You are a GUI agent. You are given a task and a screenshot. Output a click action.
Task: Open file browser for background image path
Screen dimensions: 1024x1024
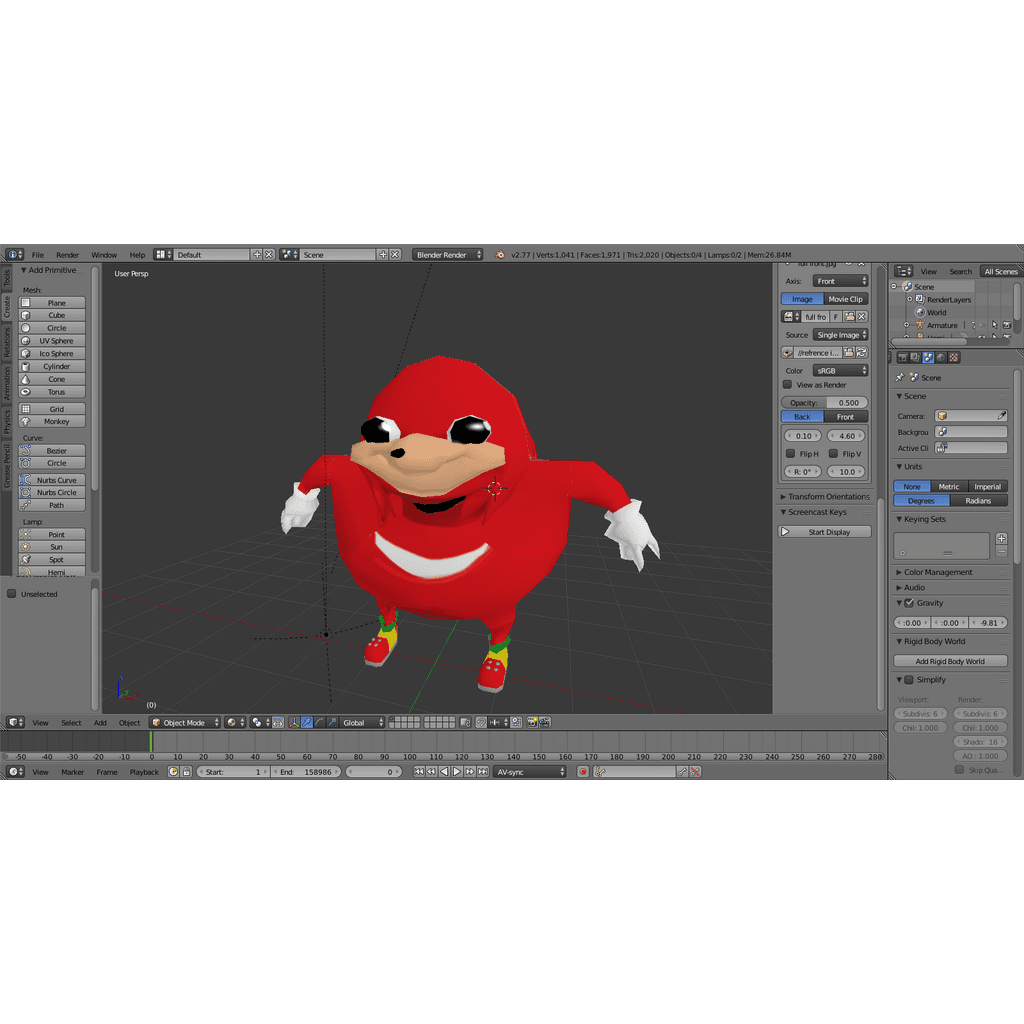point(848,353)
